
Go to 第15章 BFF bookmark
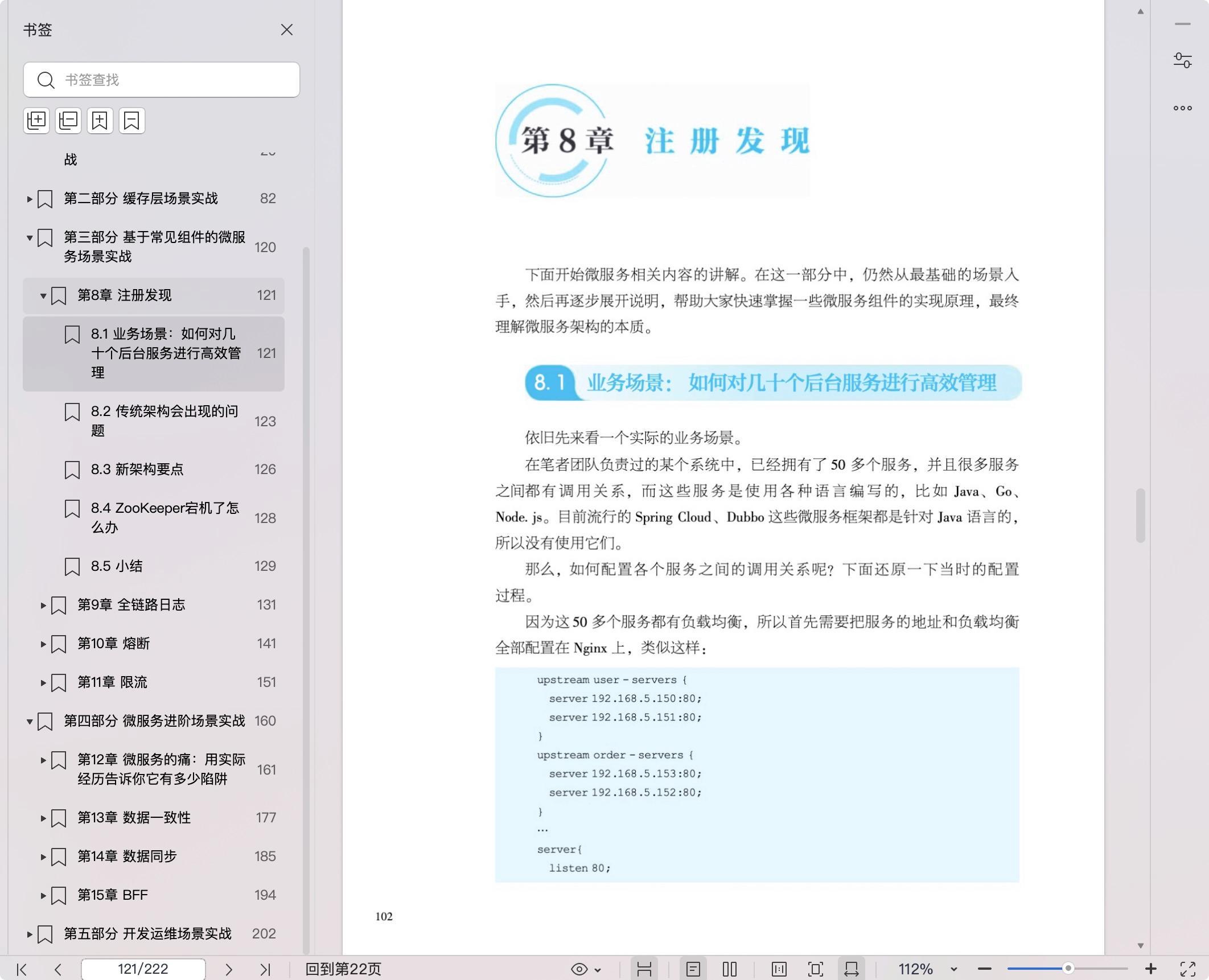click(154, 895)
